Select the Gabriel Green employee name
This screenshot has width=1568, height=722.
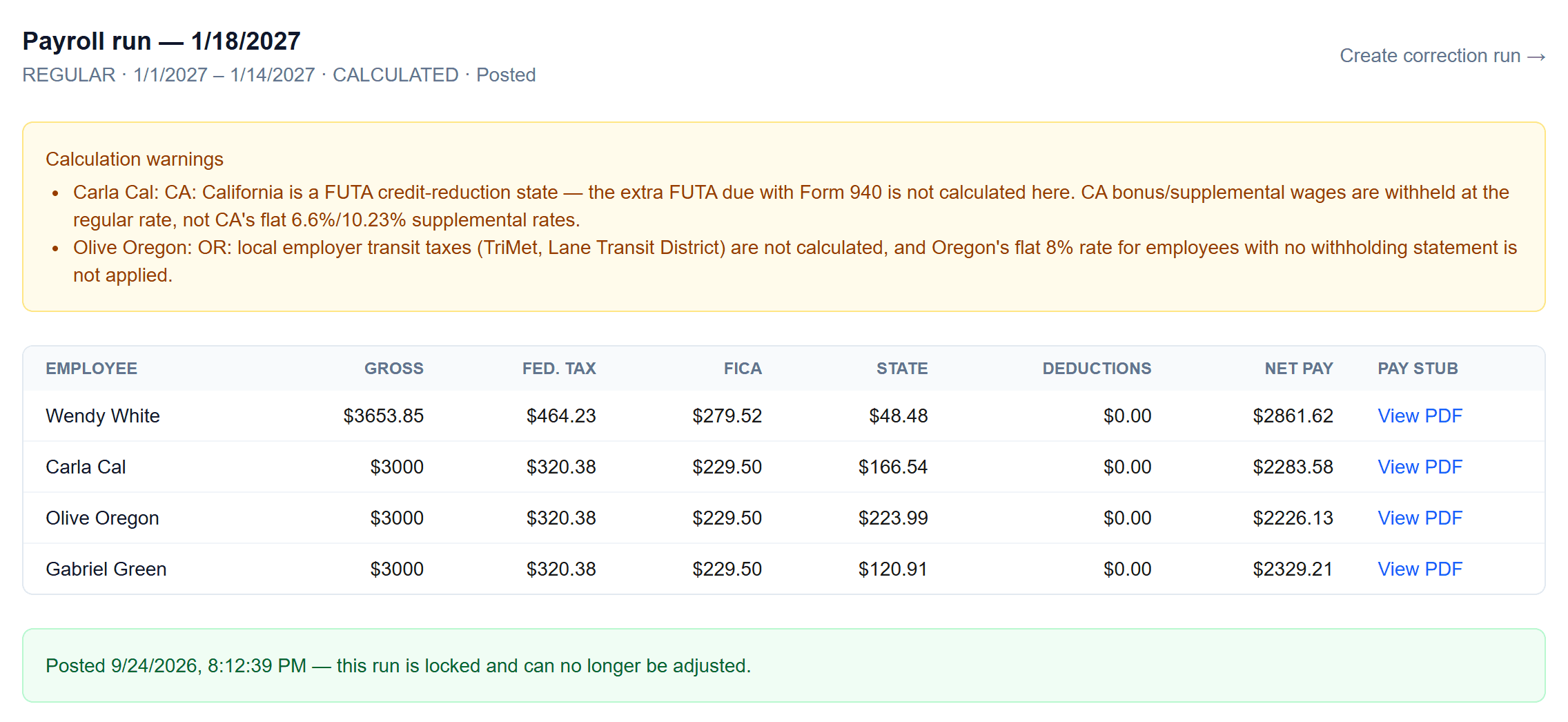click(106, 569)
